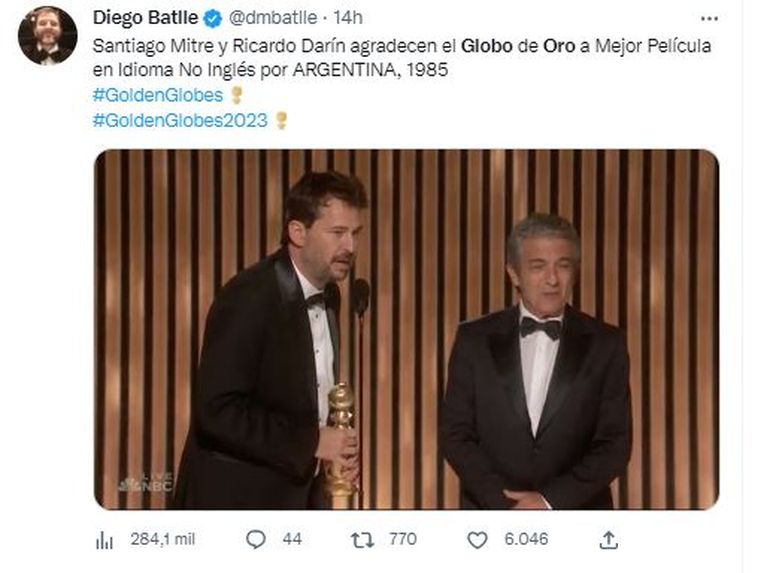770x573 pixels.
Task: Open the tweet's more options menu
Action: coord(709,18)
